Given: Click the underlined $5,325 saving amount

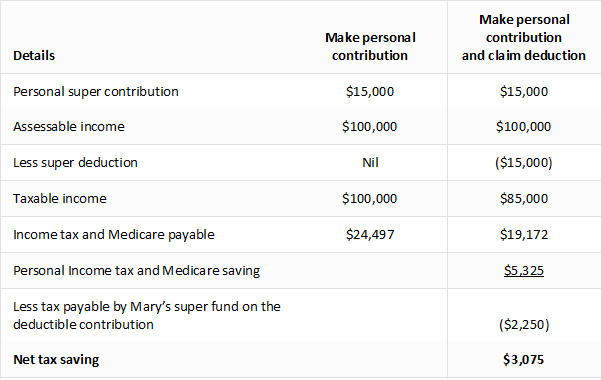Looking at the screenshot, I should click(x=524, y=271).
